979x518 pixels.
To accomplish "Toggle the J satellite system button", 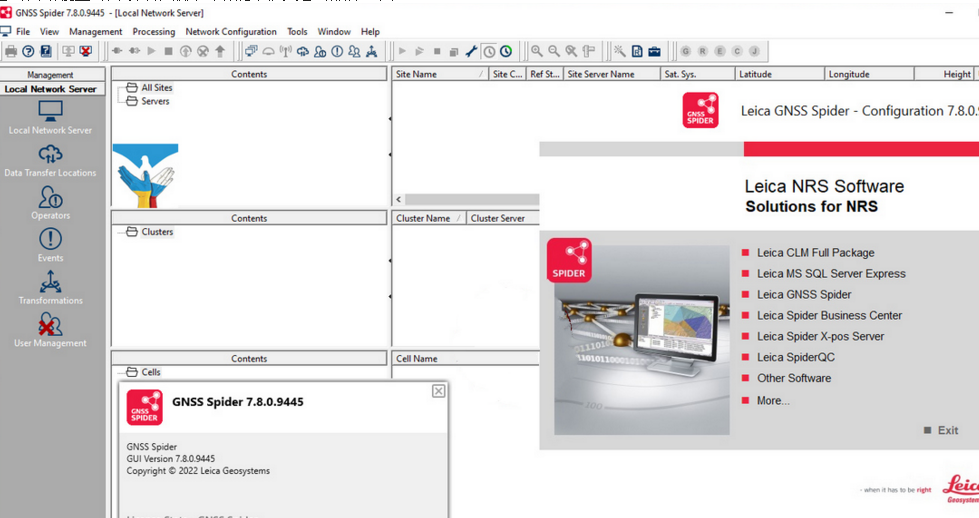I will (754, 51).
